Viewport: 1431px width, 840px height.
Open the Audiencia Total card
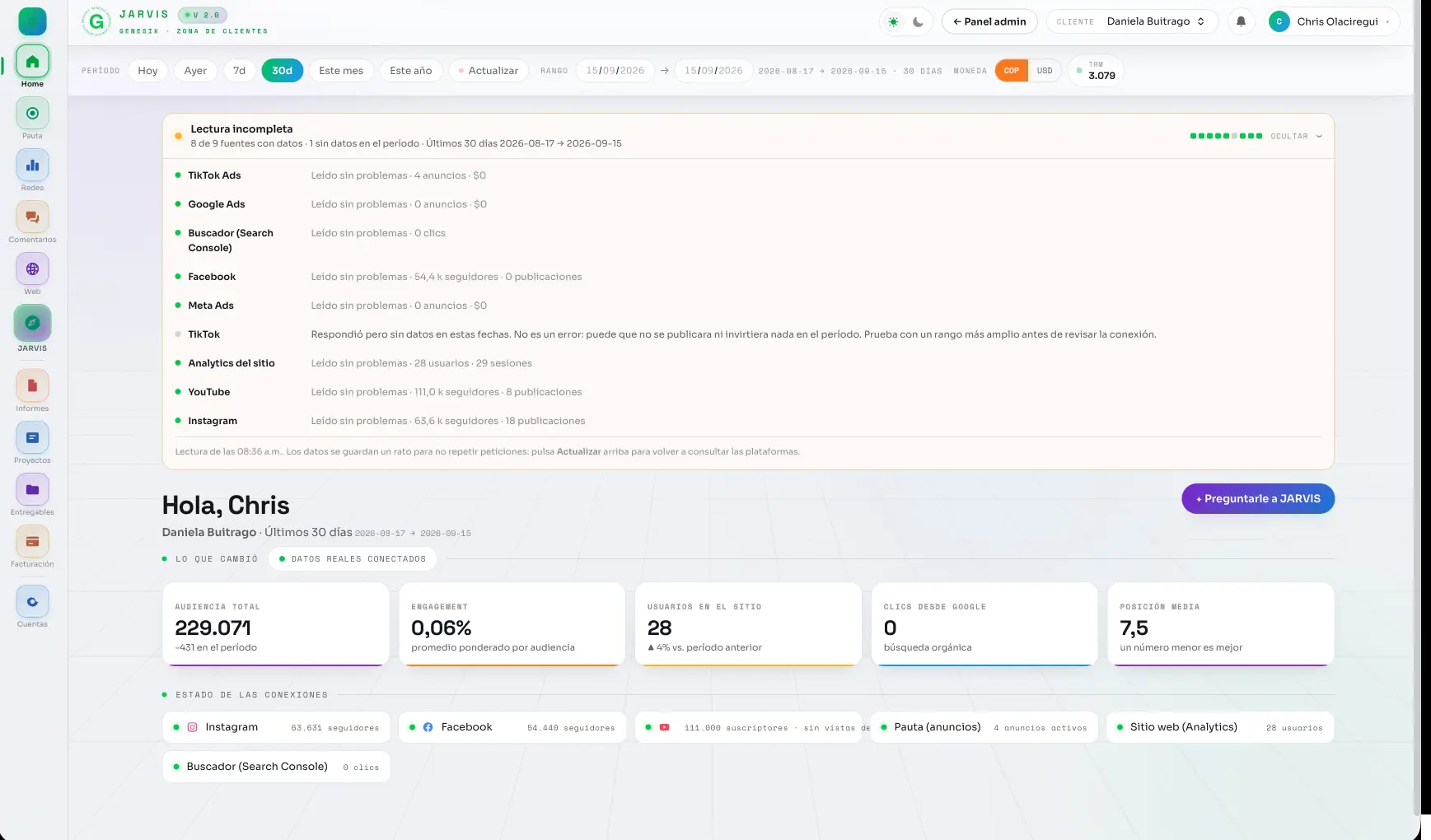point(275,624)
